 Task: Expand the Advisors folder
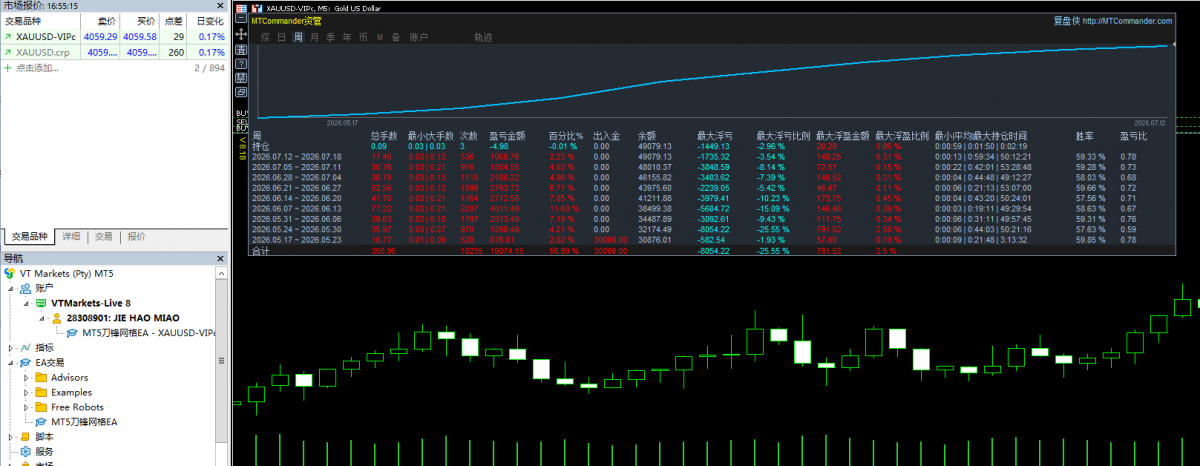(26, 377)
